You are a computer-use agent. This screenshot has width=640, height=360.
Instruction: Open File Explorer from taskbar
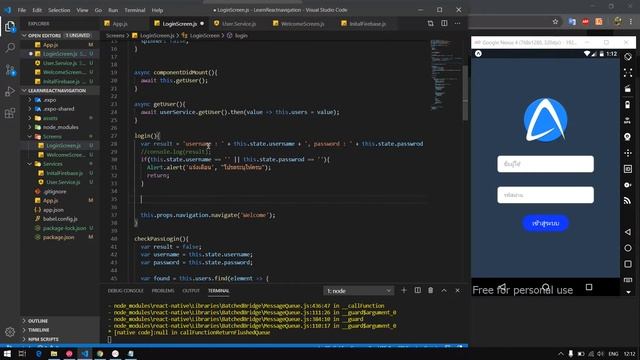(x=54, y=353)
